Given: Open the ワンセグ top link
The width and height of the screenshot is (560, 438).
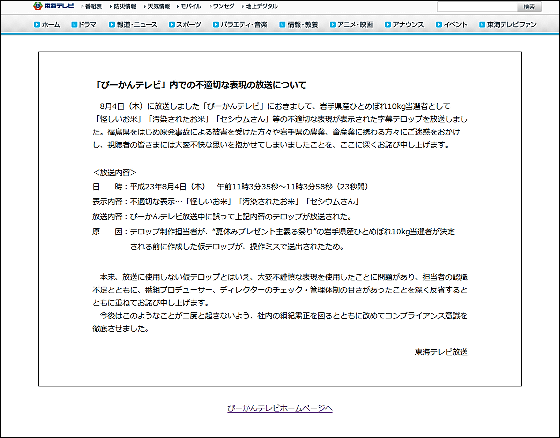Looking at the screenshot, I should 222,6.
